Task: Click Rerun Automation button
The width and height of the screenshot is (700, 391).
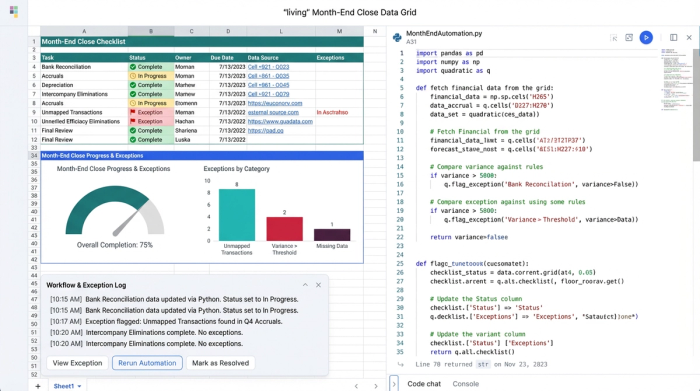Action: [x=147, y=363]
